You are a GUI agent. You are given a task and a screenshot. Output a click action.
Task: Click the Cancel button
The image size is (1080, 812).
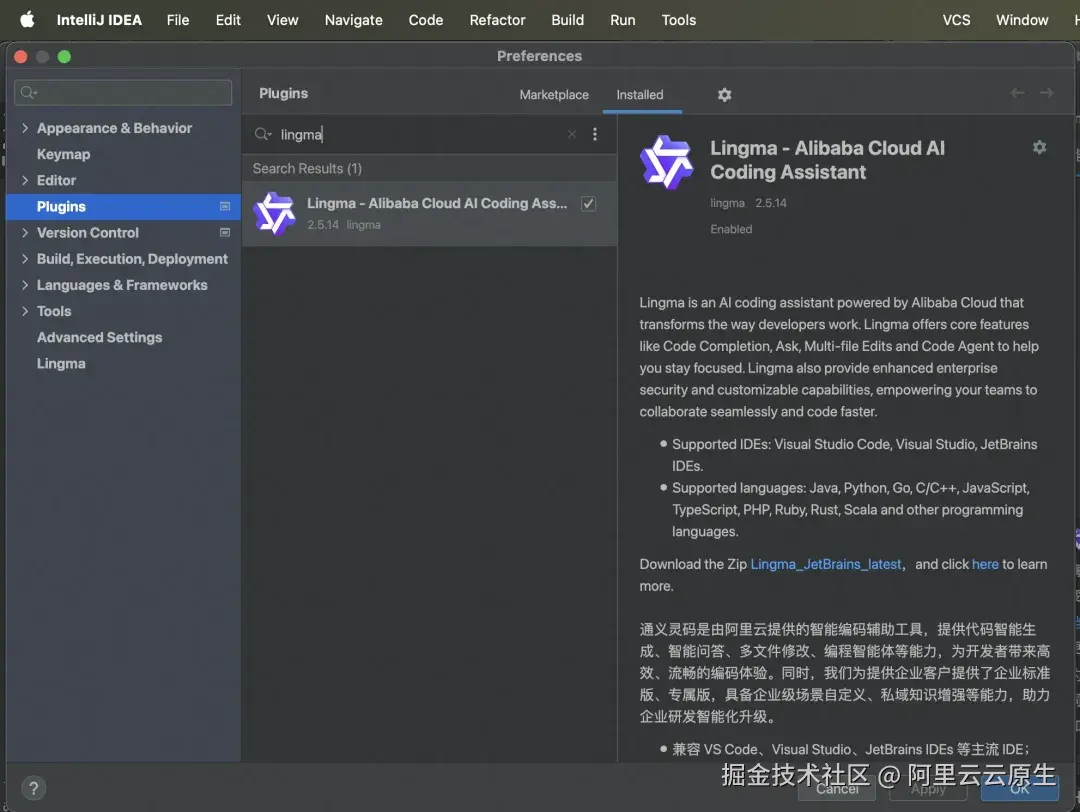click(837, 789)
